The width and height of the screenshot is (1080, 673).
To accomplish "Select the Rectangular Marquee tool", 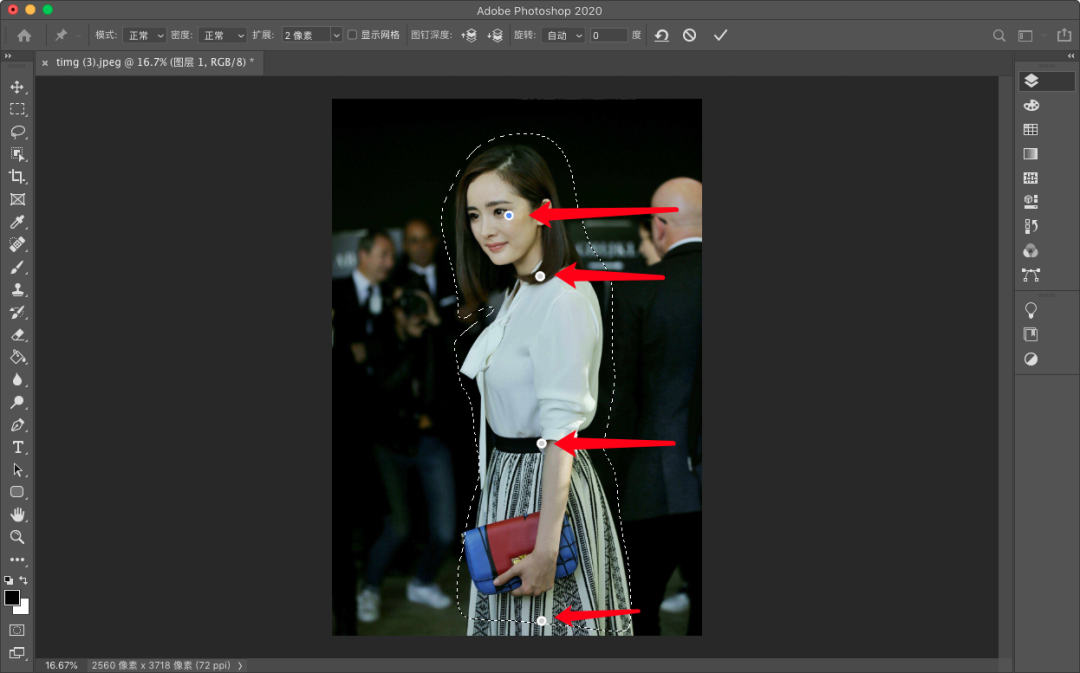I will tap(17, 110).
